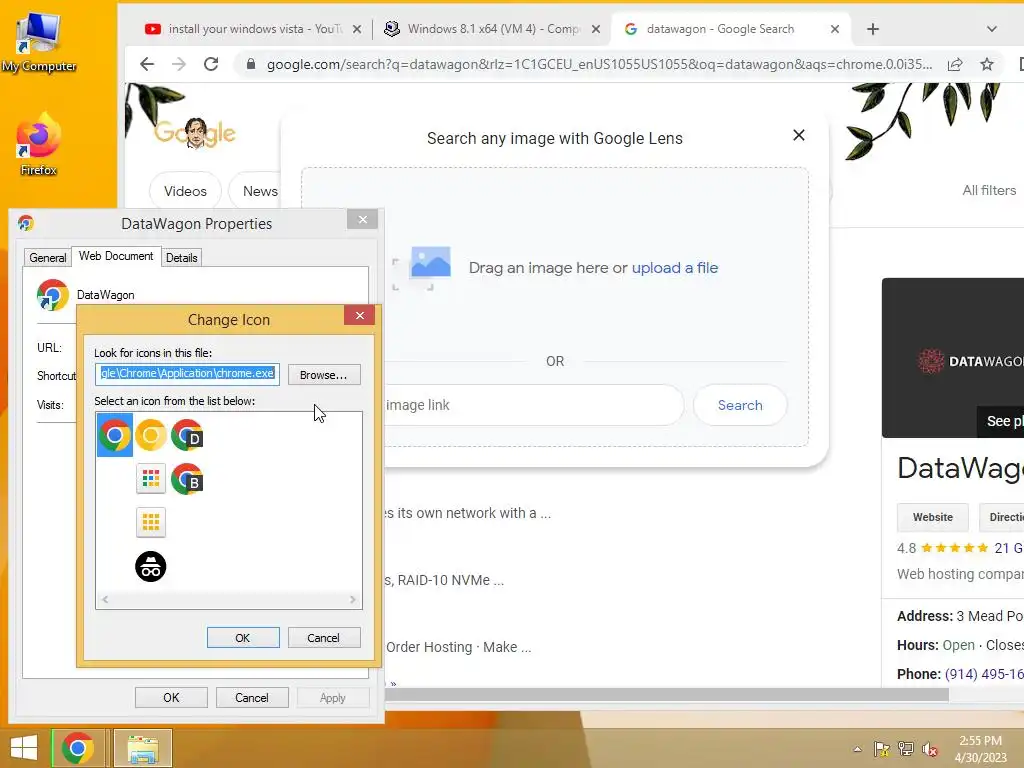
Task: Click the upload a file link
Action: tap(675, 268)
